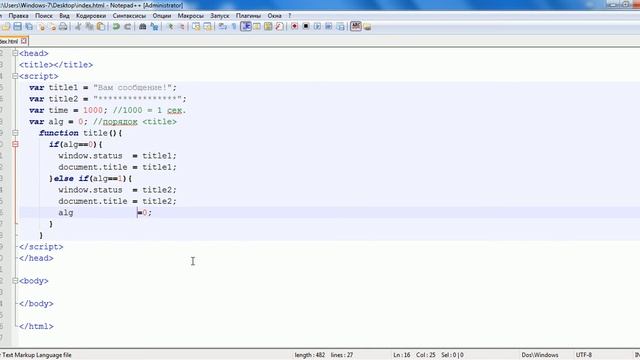This screenshot has height=360, width=640.
Task: Click the Print toolbar icon
Action: 63,27
